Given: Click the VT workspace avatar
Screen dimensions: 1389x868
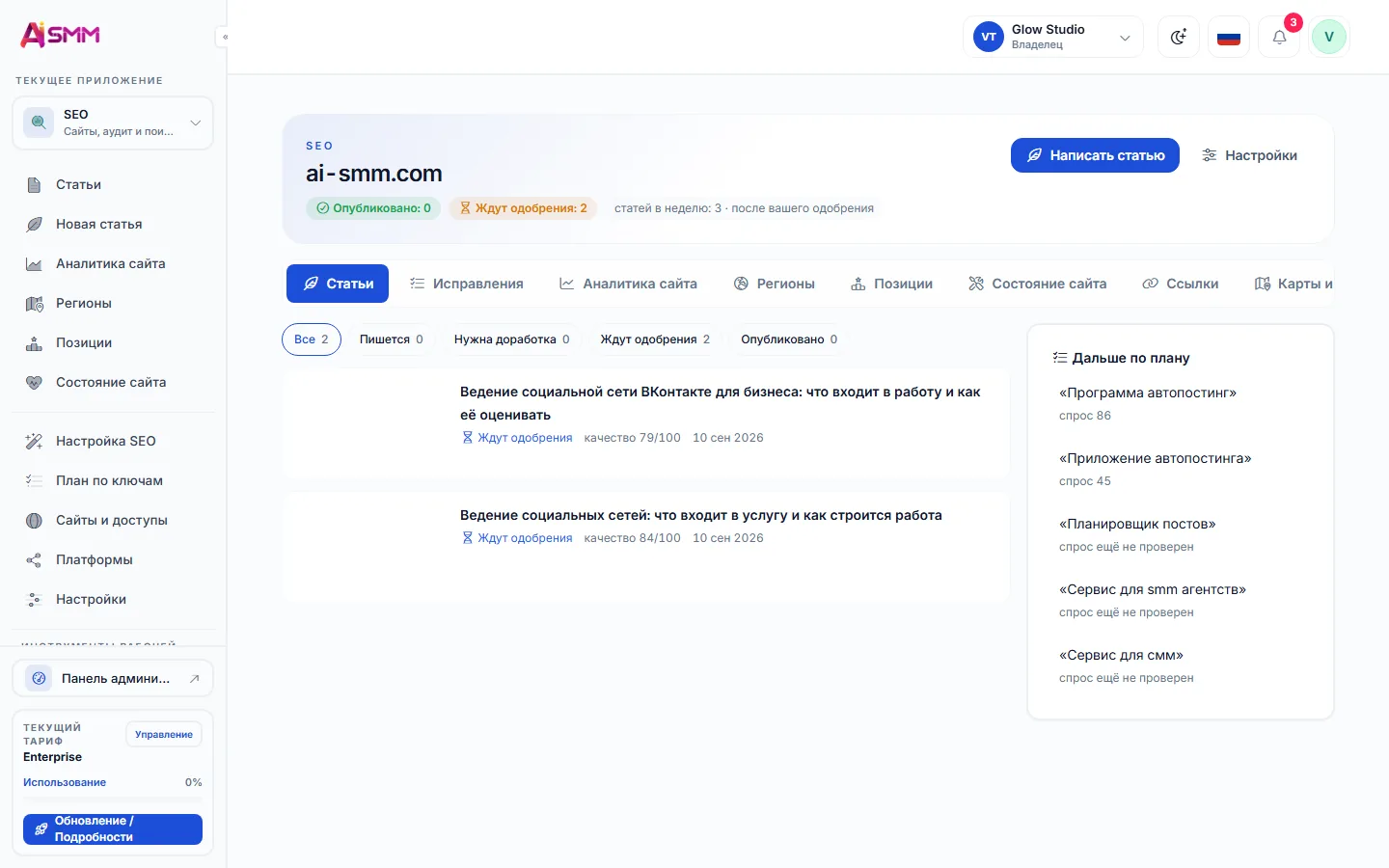Looking at the screenshot, I should 989,37.
